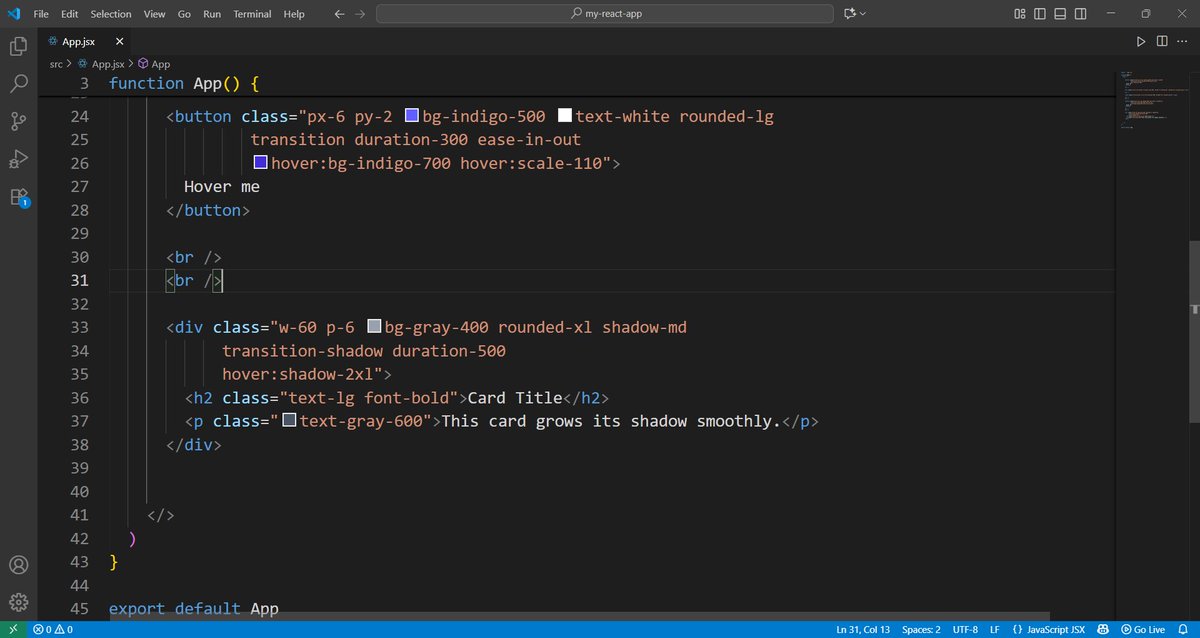The width and height of the screenshot is (1200, 638).
Task: Open the Run menu
Action: pyautogui.click(x=212, y=14)
